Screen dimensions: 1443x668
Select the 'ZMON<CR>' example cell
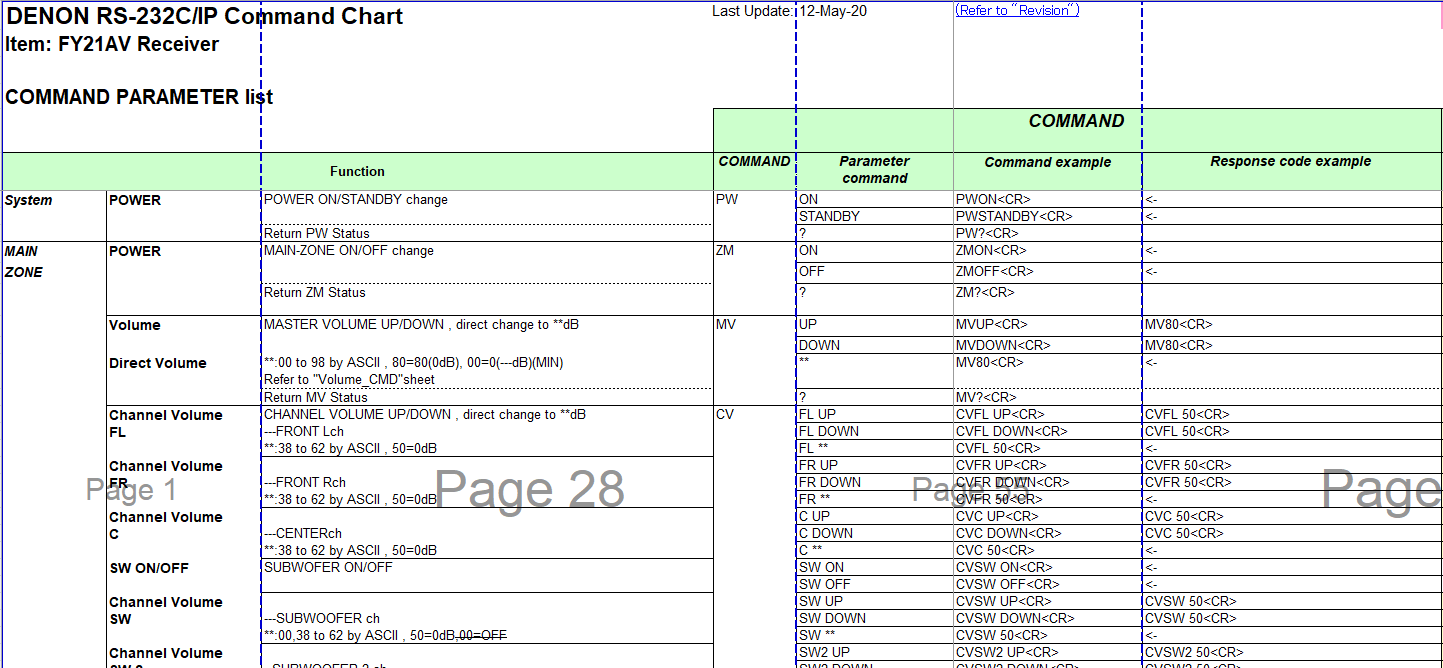click(1047, 251)
